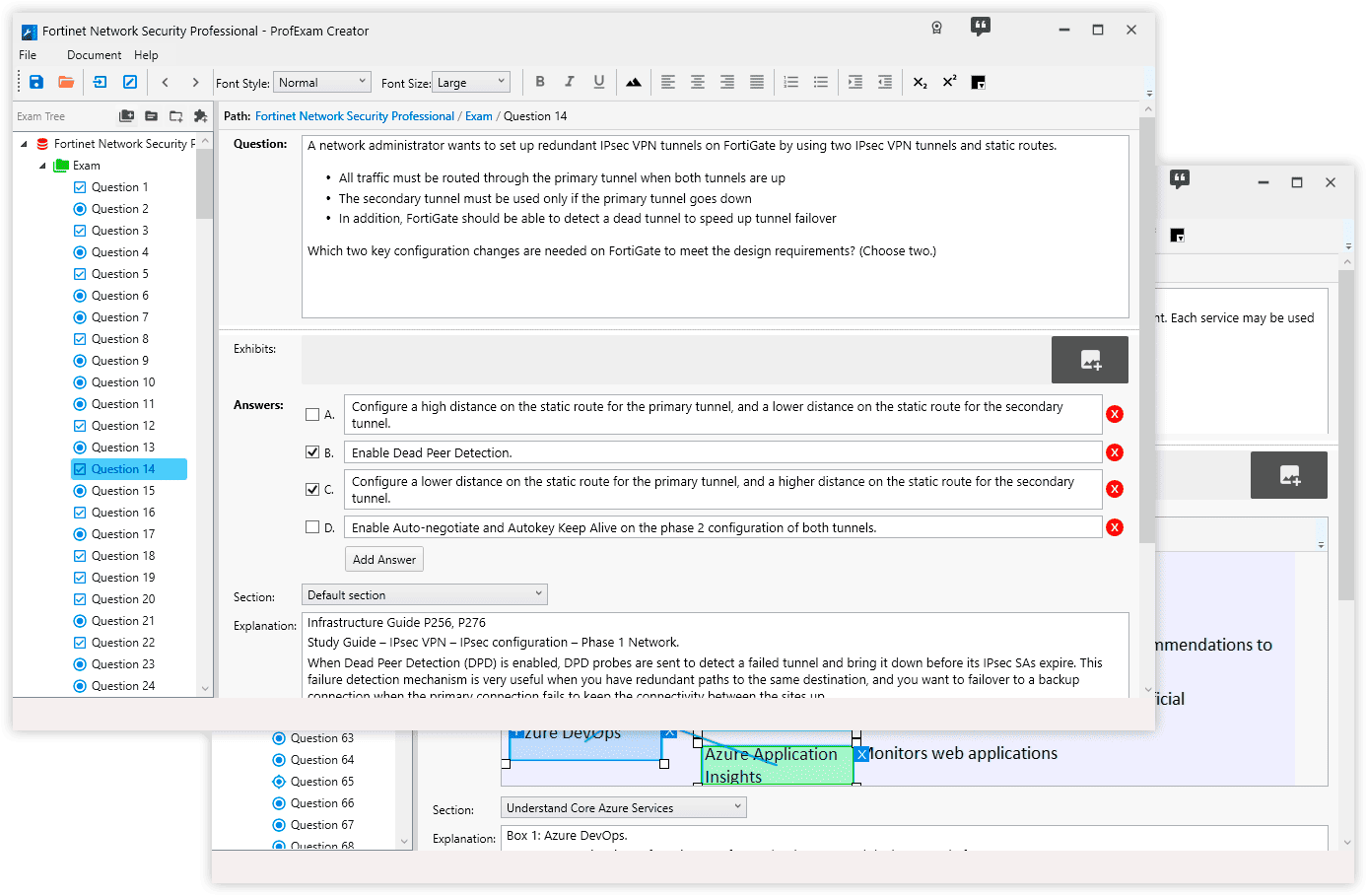Expand toolbar overflow arrow in front window
Viewport: 1367px width, 896px height.
pyautogui.click(x=1149, y=94)
